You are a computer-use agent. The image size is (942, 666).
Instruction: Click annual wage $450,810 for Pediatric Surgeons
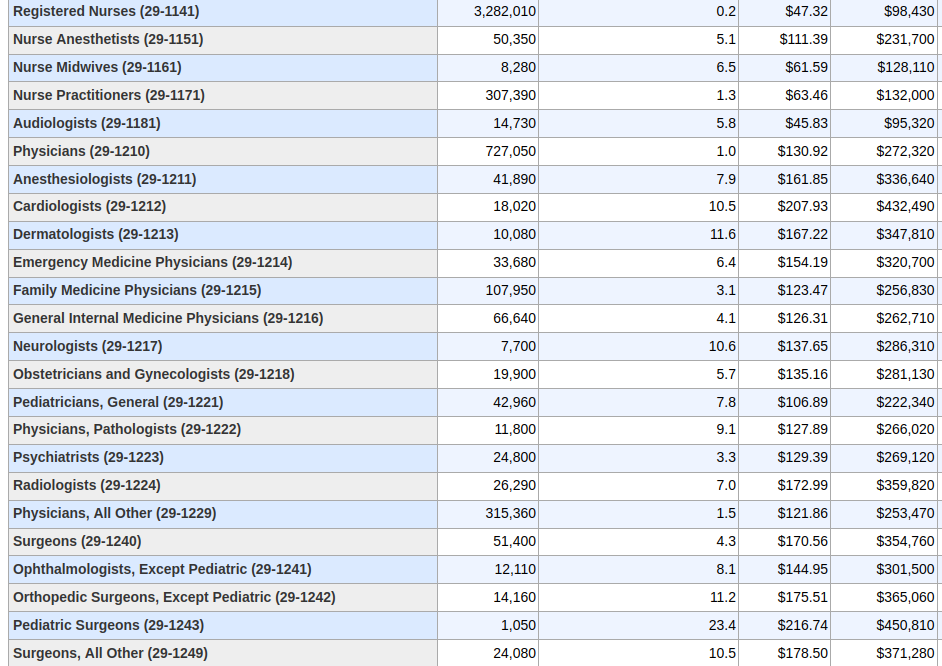(x=905, y=626)
